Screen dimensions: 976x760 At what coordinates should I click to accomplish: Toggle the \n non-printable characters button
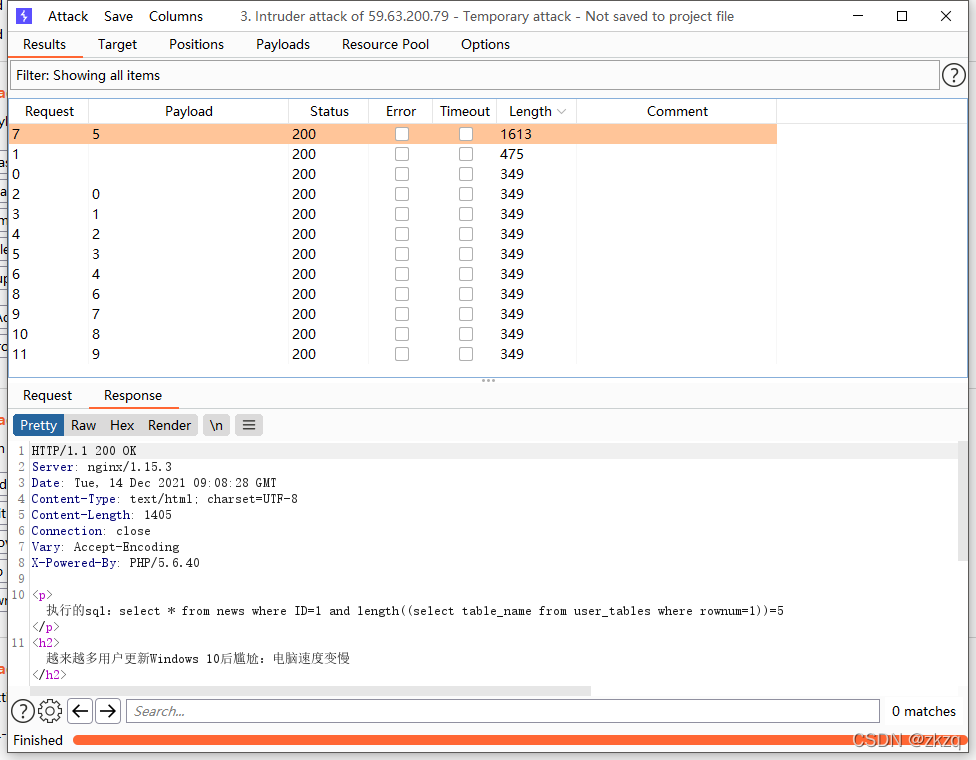click(216, 425)
